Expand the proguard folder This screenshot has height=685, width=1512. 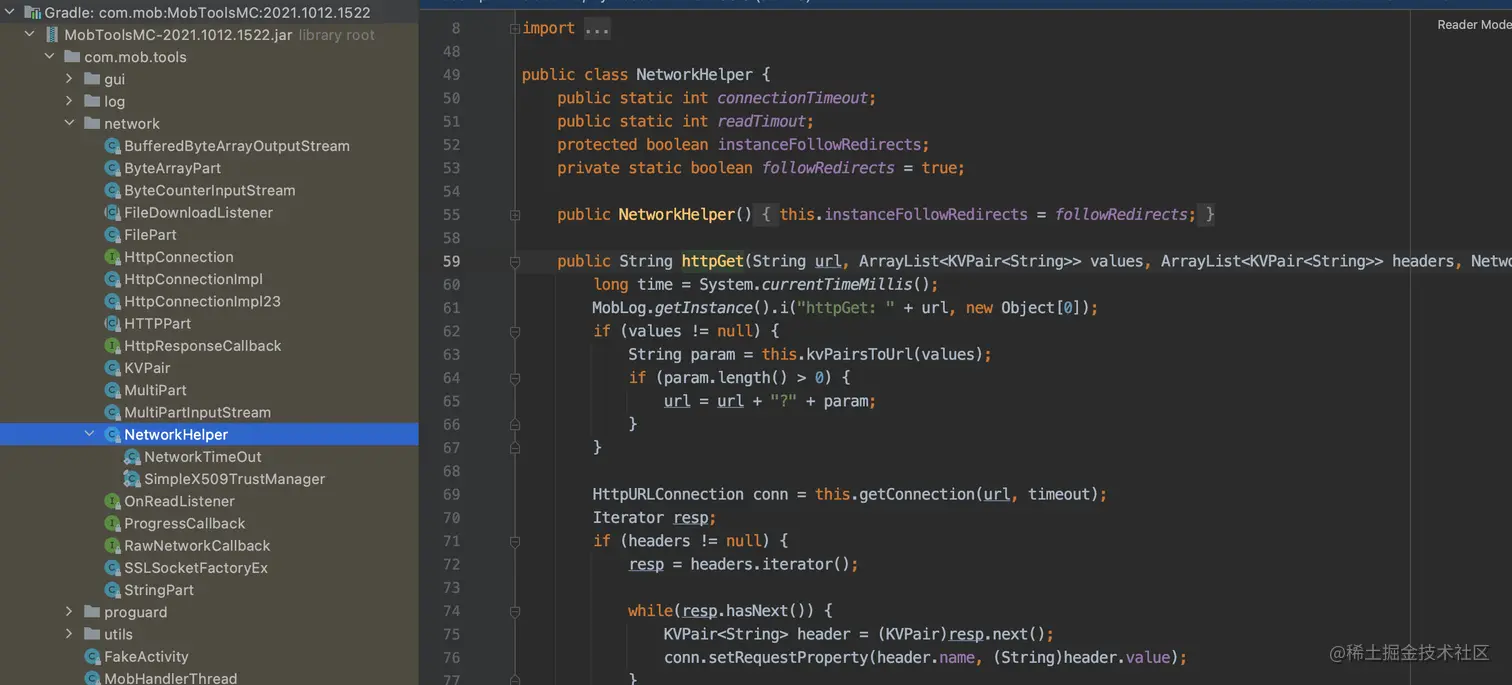(69, 612)
